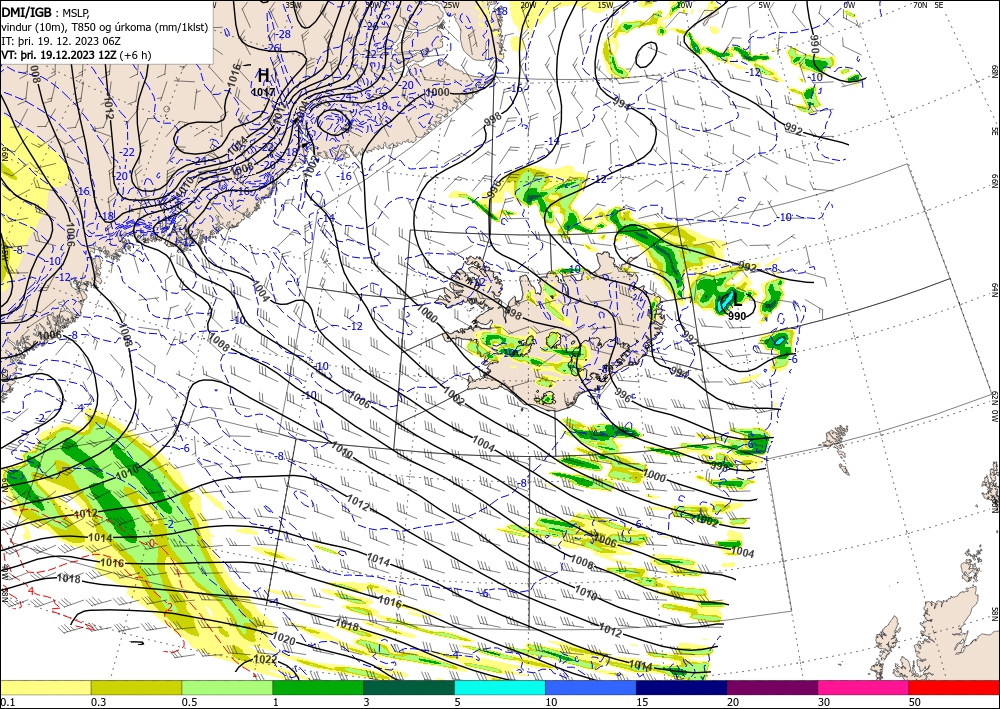
Task: Click the '0.1' legend scale value
Action: (7, 702)
